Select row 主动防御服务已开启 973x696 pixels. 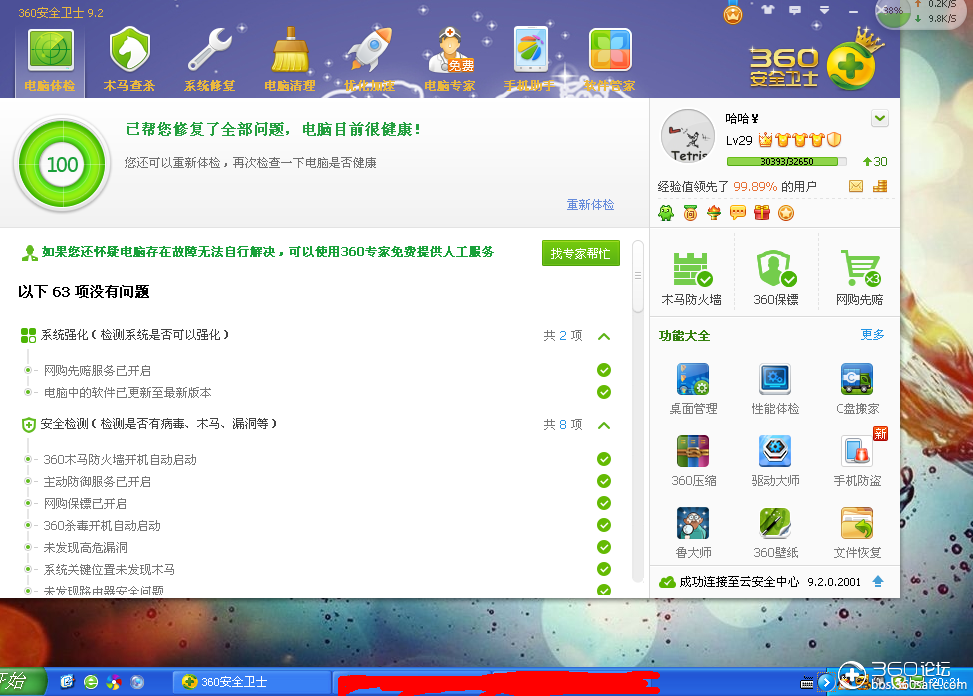(x=316, y=481)
